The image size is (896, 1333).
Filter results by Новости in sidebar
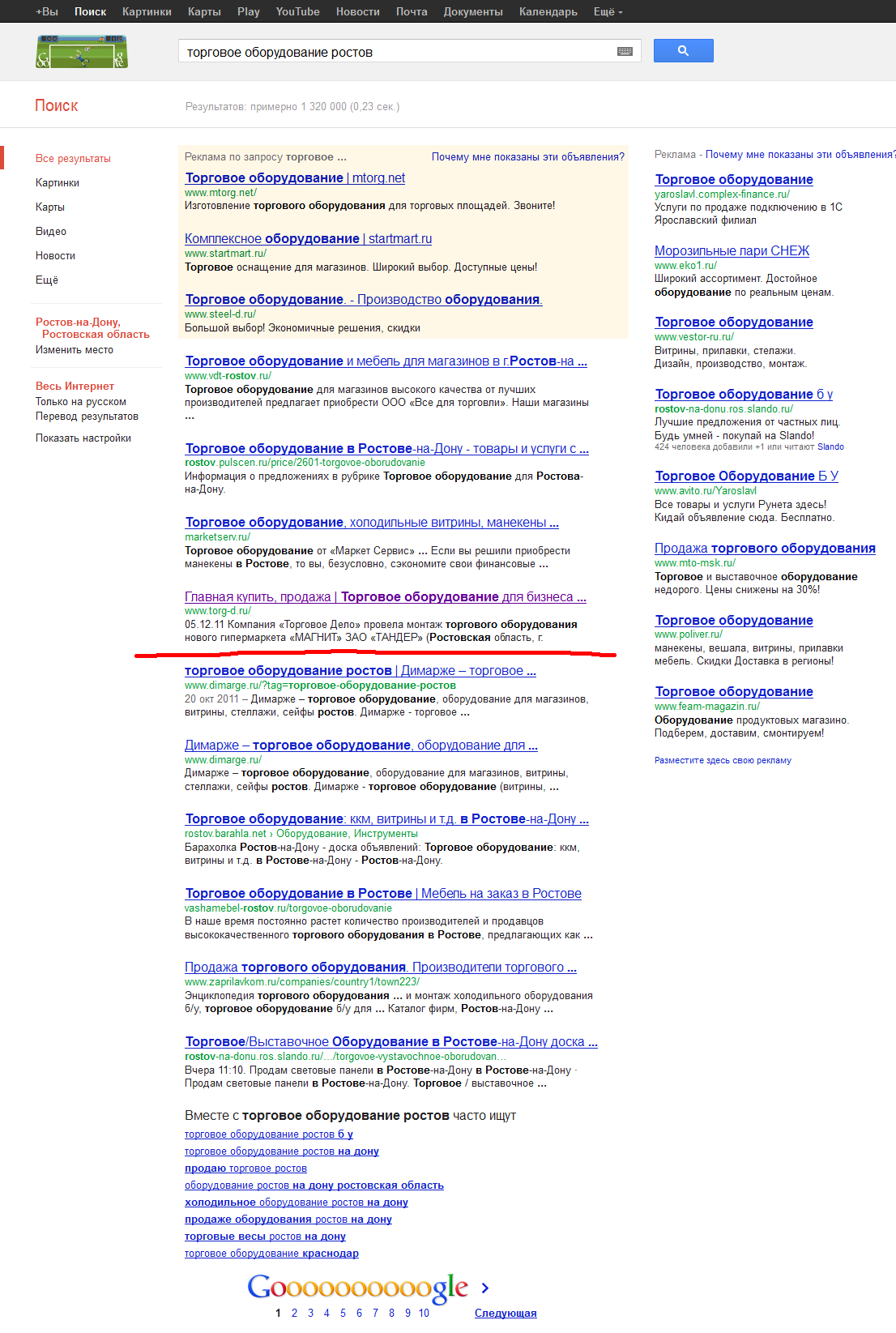coord(55,256)
